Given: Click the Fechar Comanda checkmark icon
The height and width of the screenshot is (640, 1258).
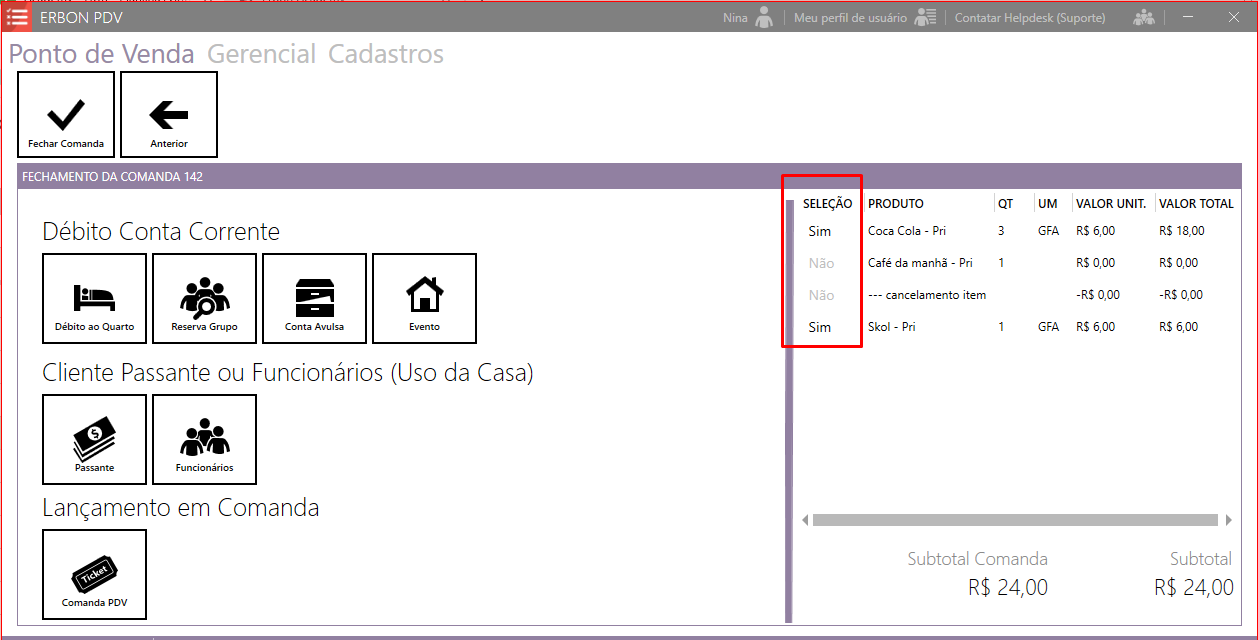Looking at the screenshot, I should point(66,115).
